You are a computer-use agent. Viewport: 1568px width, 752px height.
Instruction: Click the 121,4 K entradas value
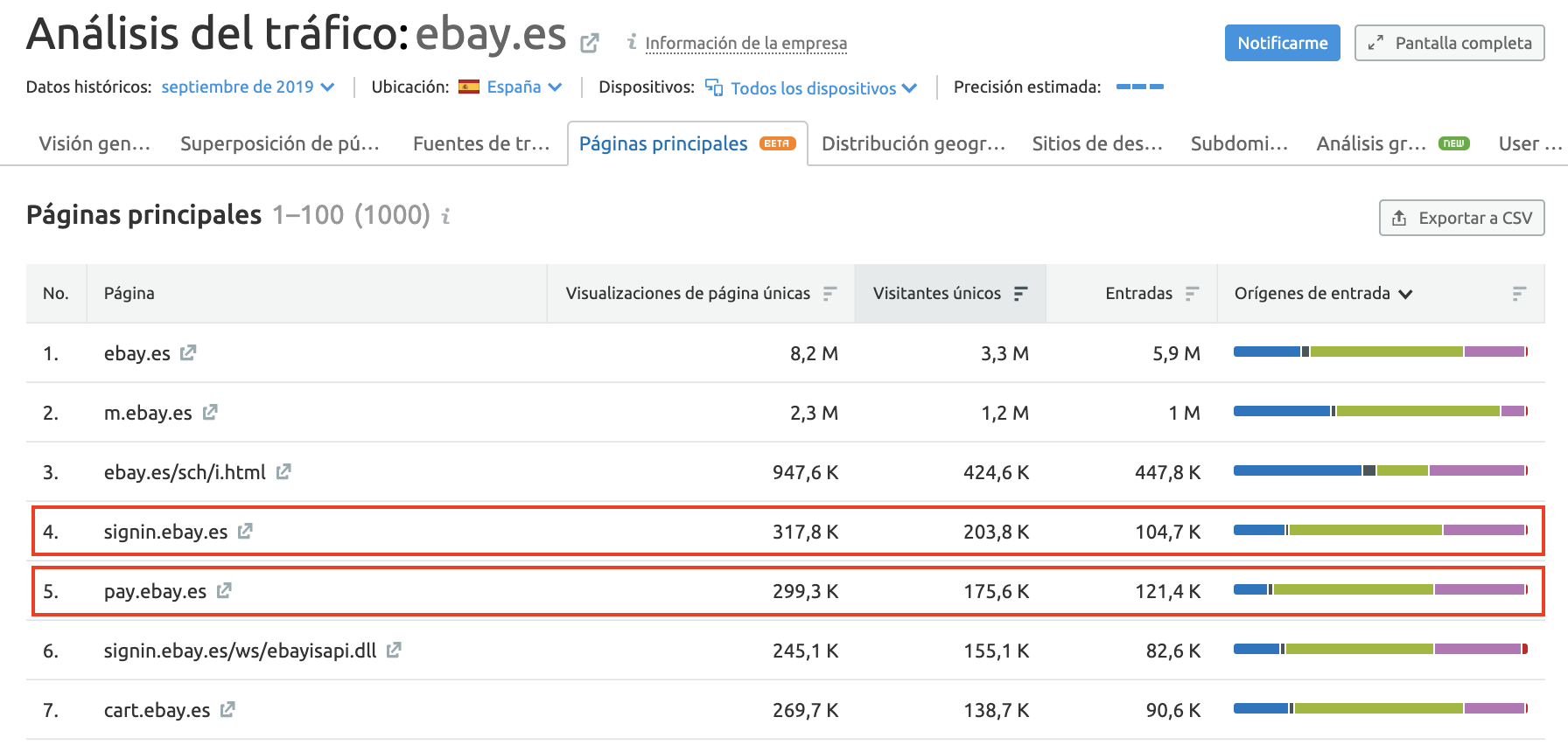[1167, 591]
